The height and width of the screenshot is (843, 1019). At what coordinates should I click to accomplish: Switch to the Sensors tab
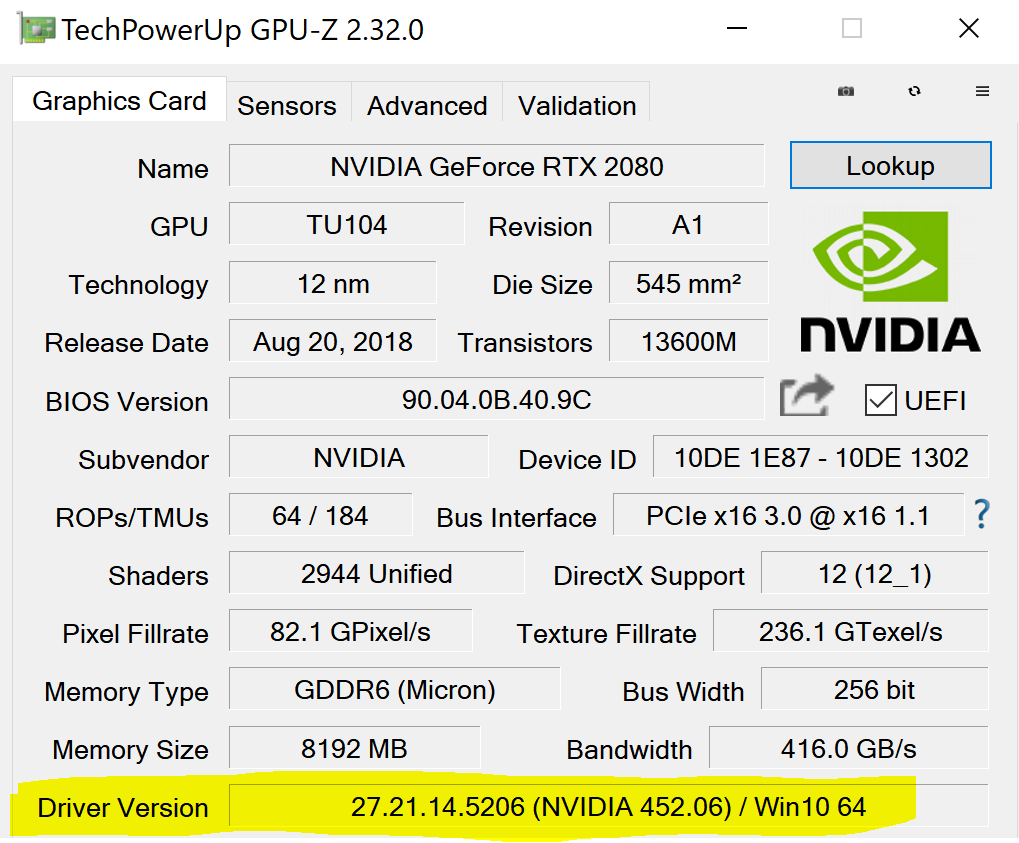pyautogui.click(x=287, y=105)
